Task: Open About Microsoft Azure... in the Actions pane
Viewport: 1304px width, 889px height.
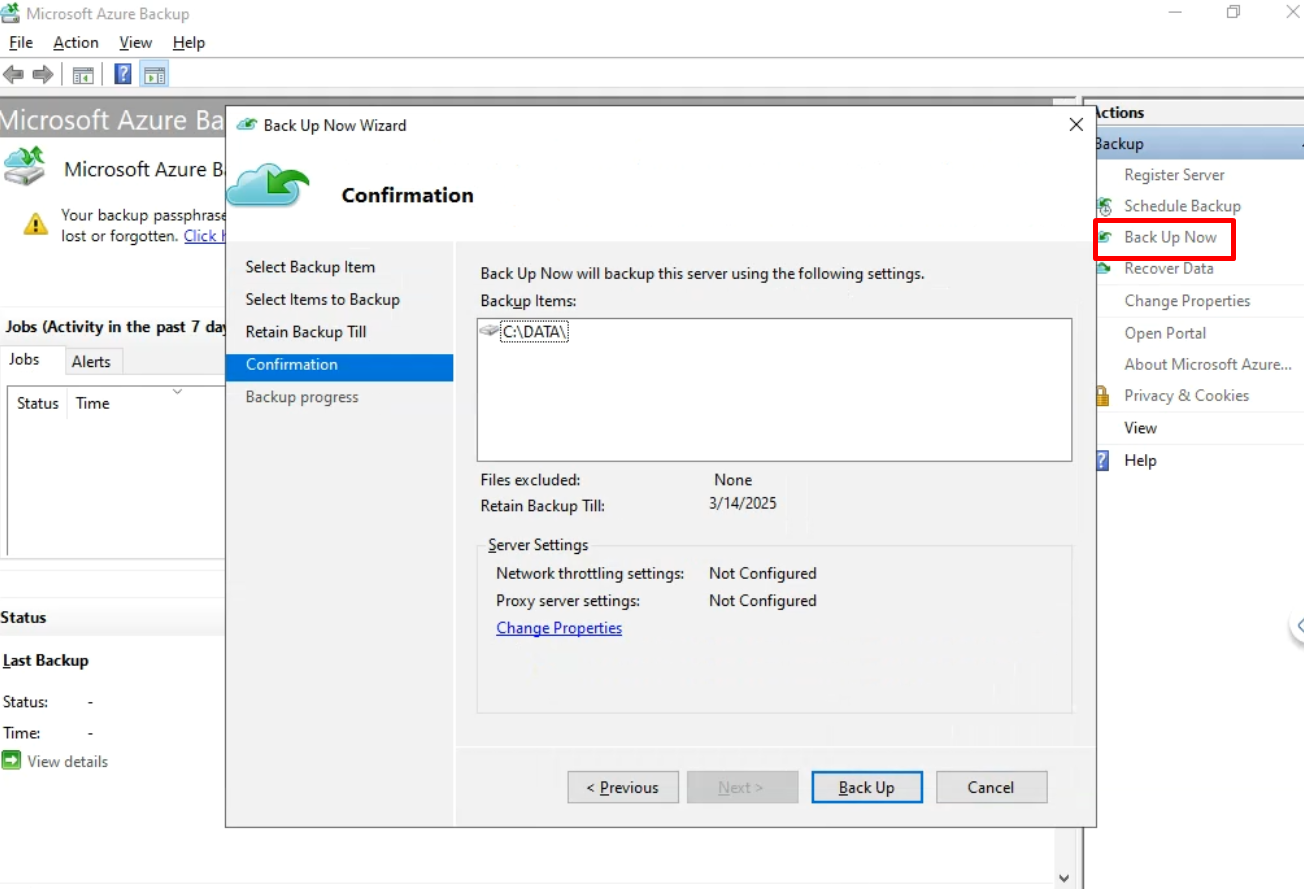Action: tap(1208, 364)
